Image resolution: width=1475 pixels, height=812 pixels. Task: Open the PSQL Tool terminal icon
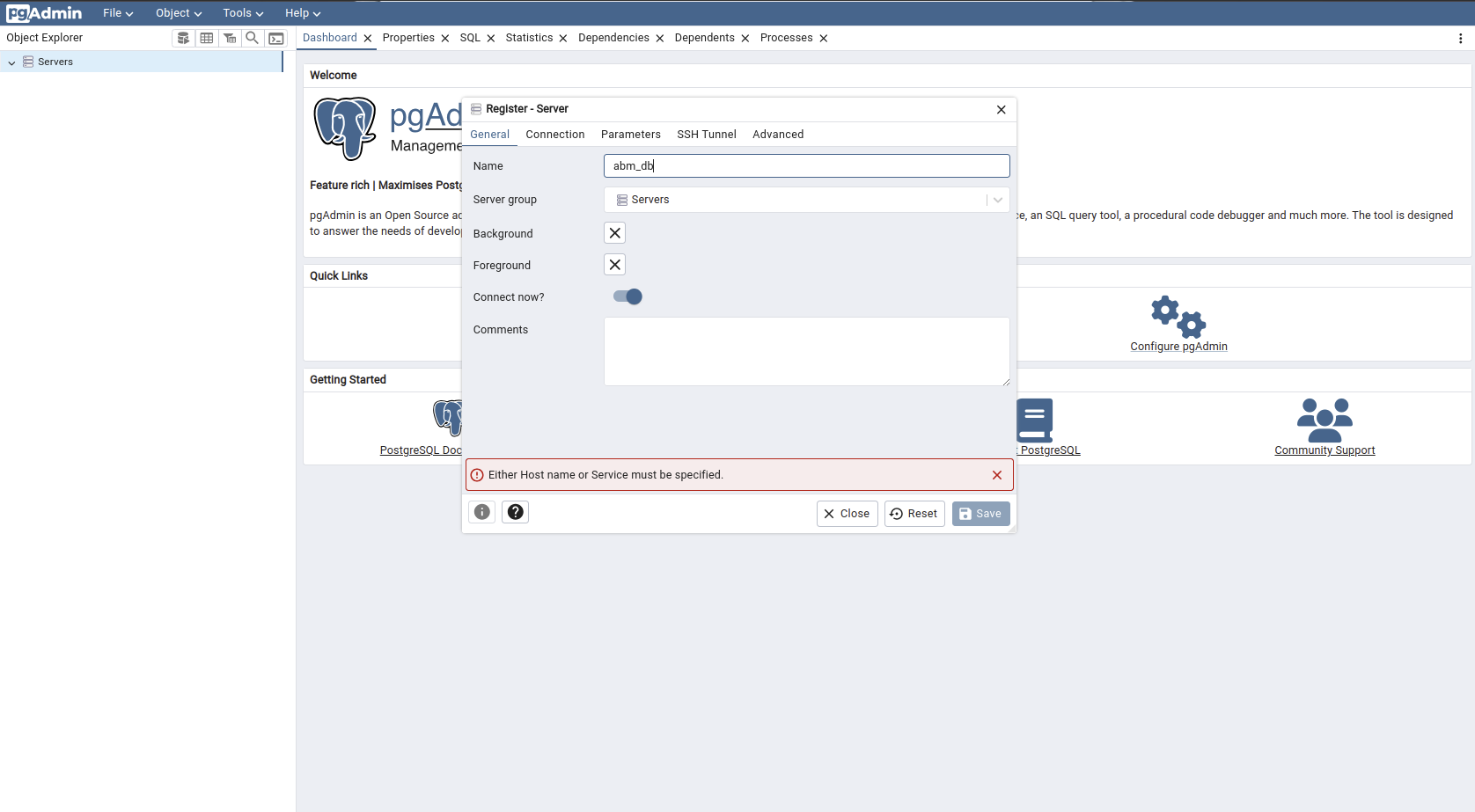point(276,38)
